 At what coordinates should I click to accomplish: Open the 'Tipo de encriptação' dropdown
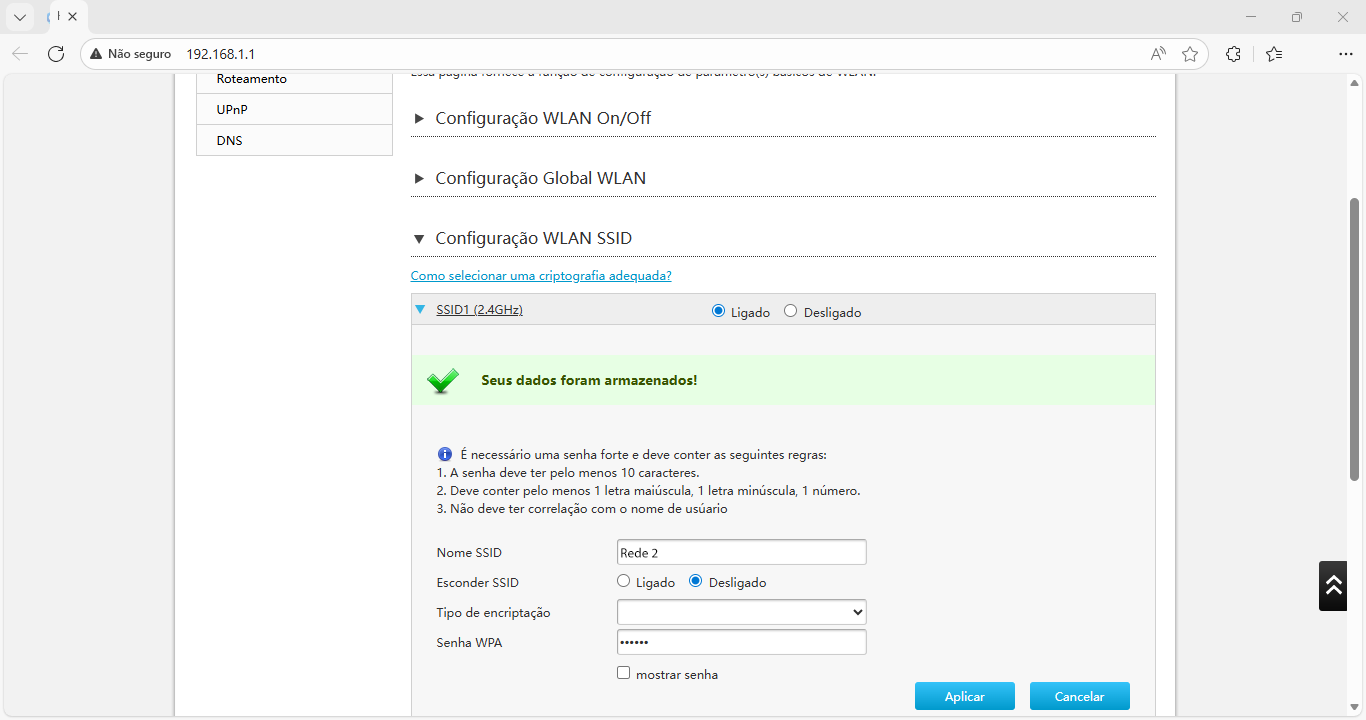[x=741, y=611]
